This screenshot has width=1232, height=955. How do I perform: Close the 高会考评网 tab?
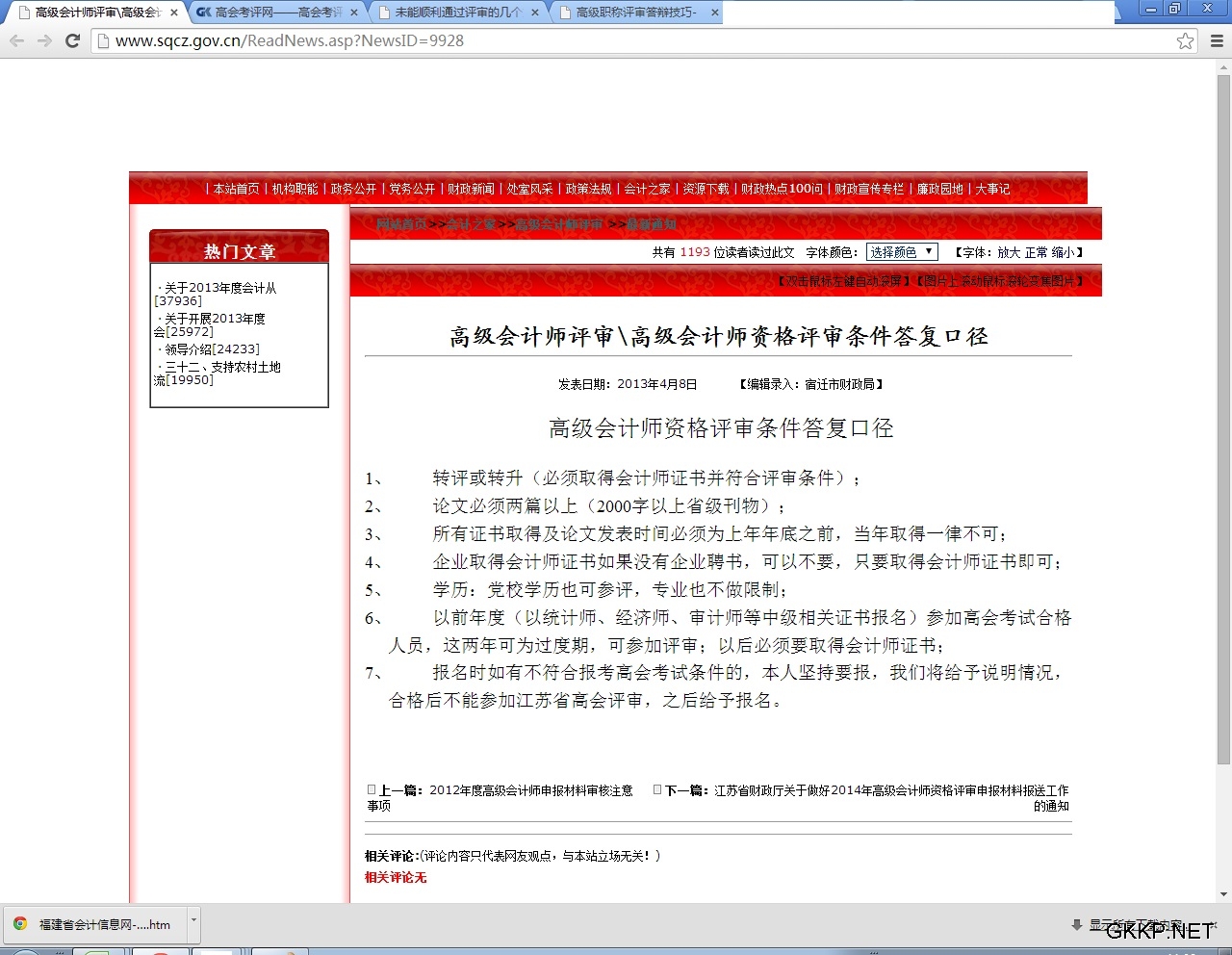pos(354,13)
